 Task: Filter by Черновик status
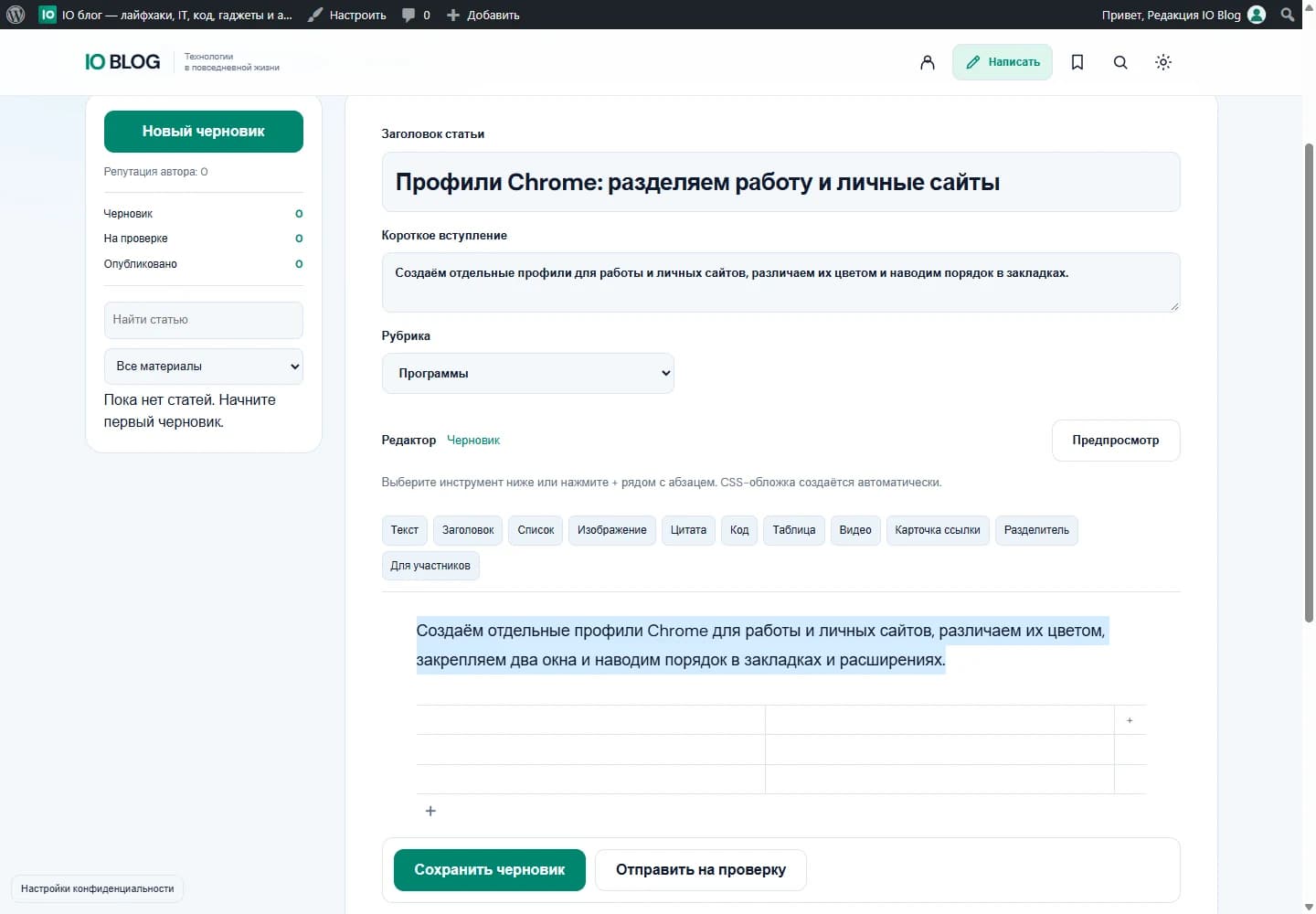tap(204, 214)
